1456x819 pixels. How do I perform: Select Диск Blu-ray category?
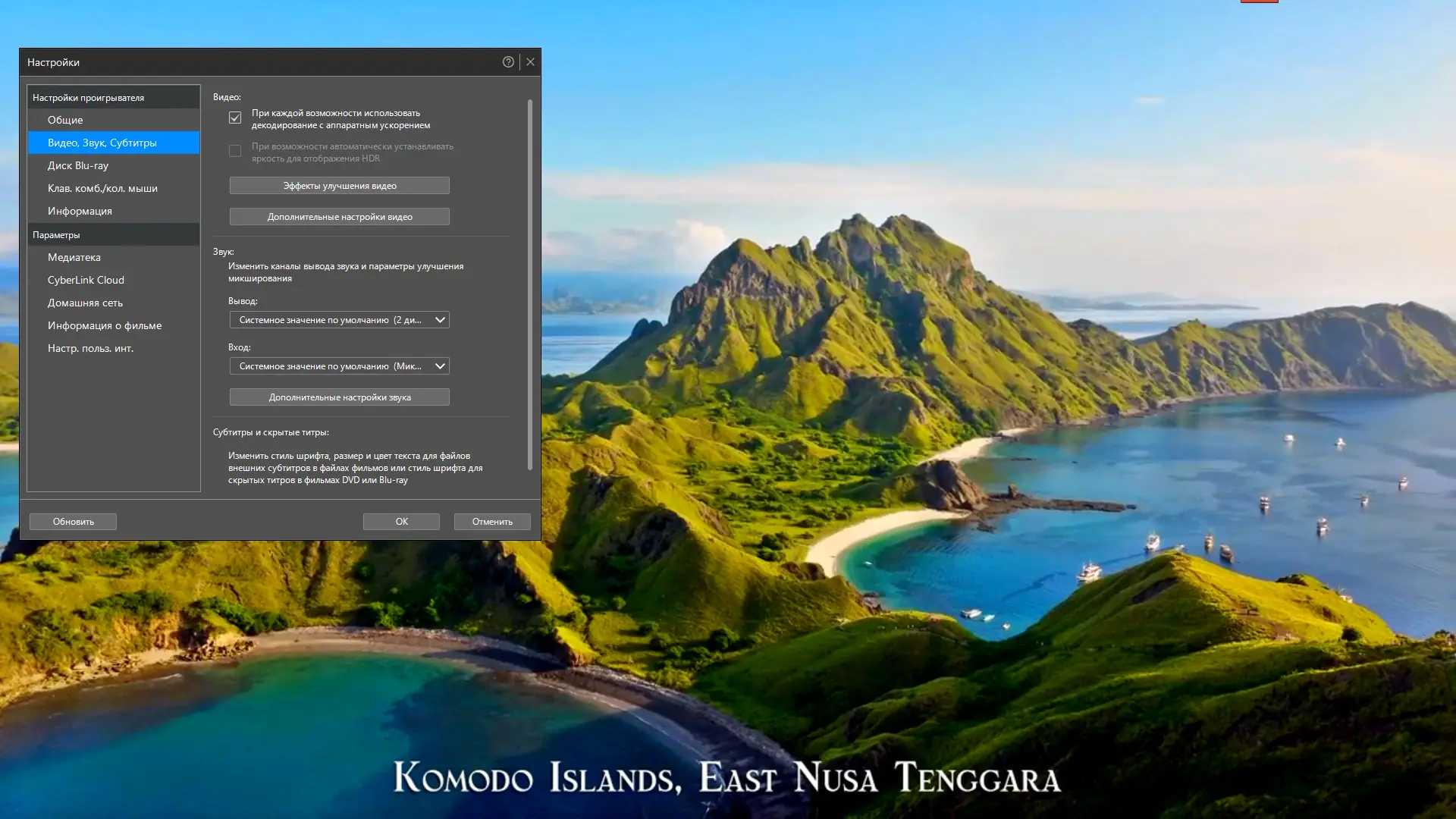tap(78, 165)
